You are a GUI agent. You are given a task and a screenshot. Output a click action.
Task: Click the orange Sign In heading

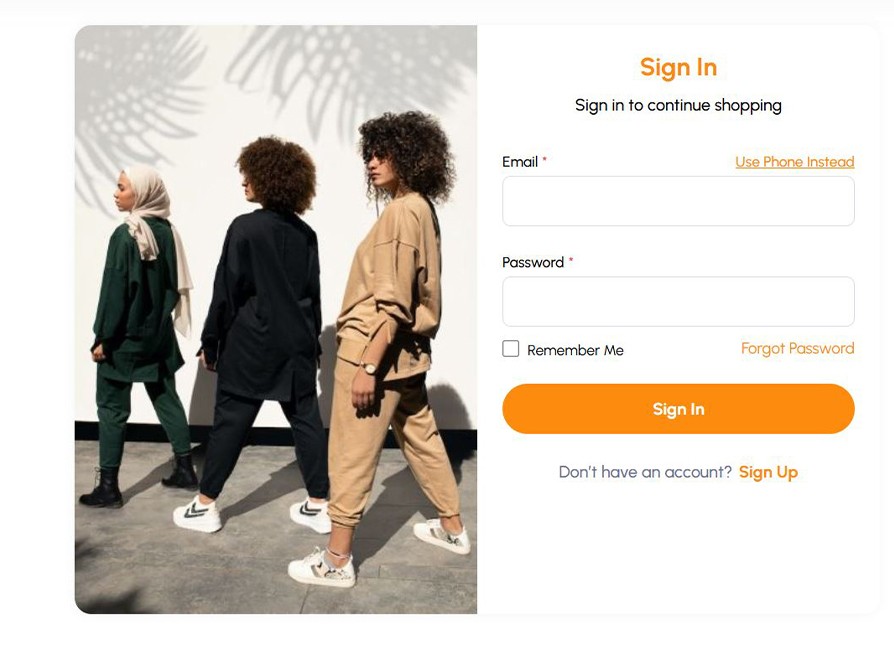click(678, 67)
